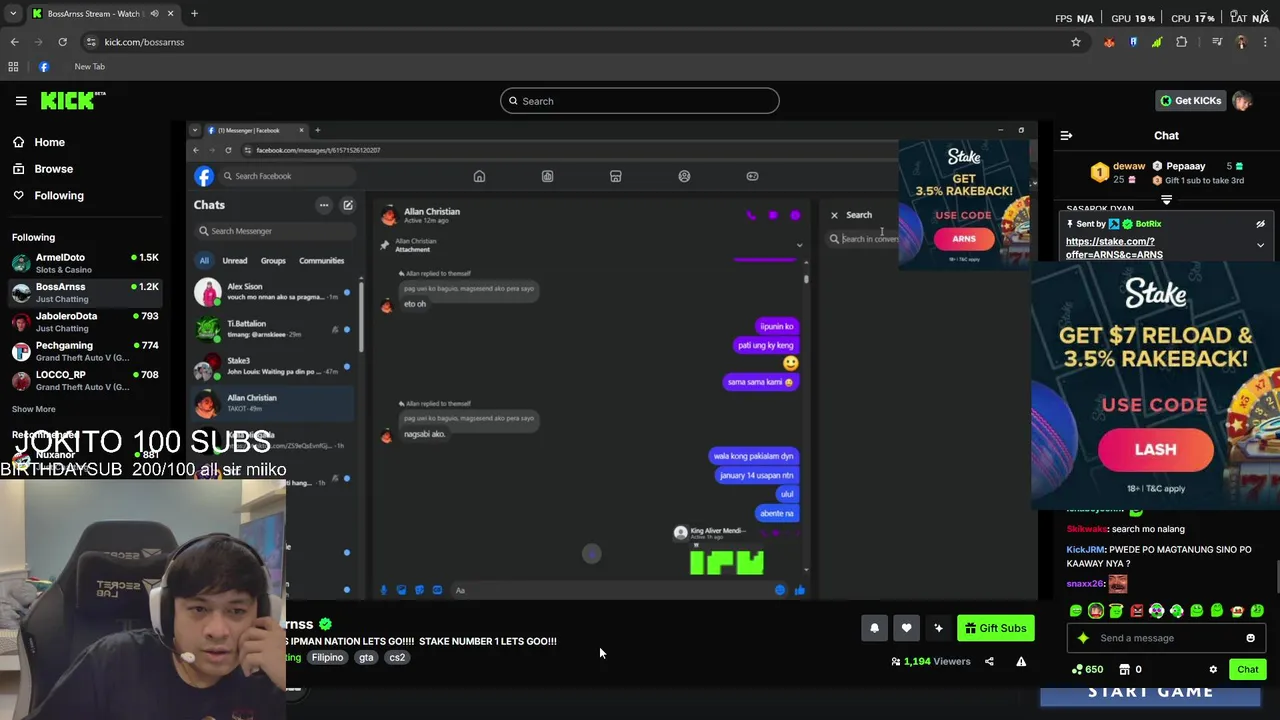
Task: Click first green quick emote
Action: pos(1076,610)
